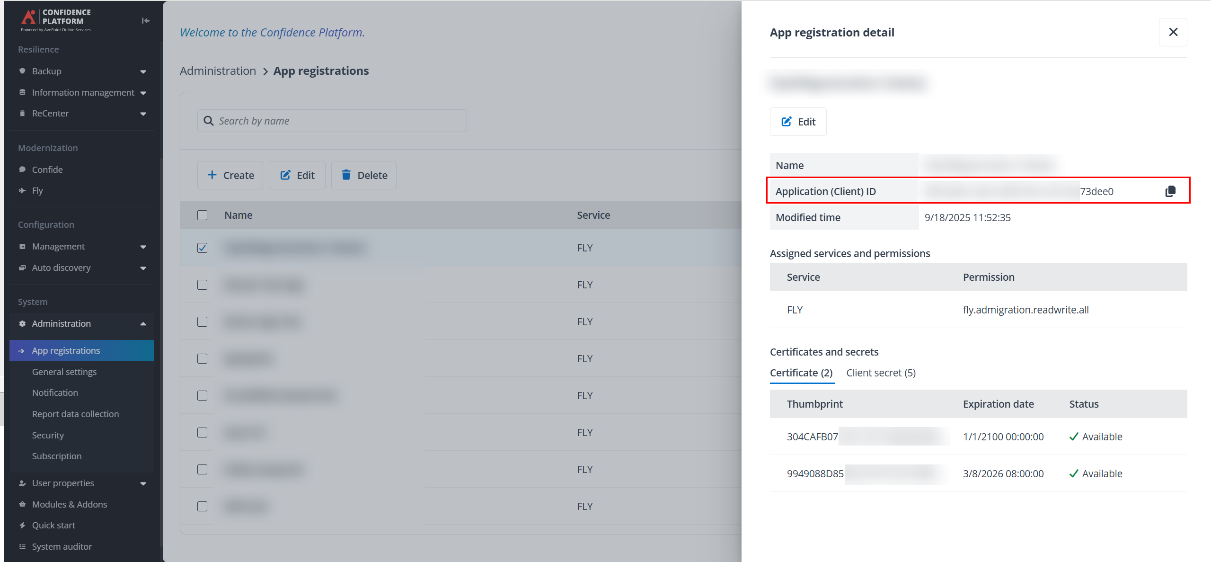Screen dimensions: 1211x562
Task: Switch to the Client secret (5) tab
Action: point(881,373)
